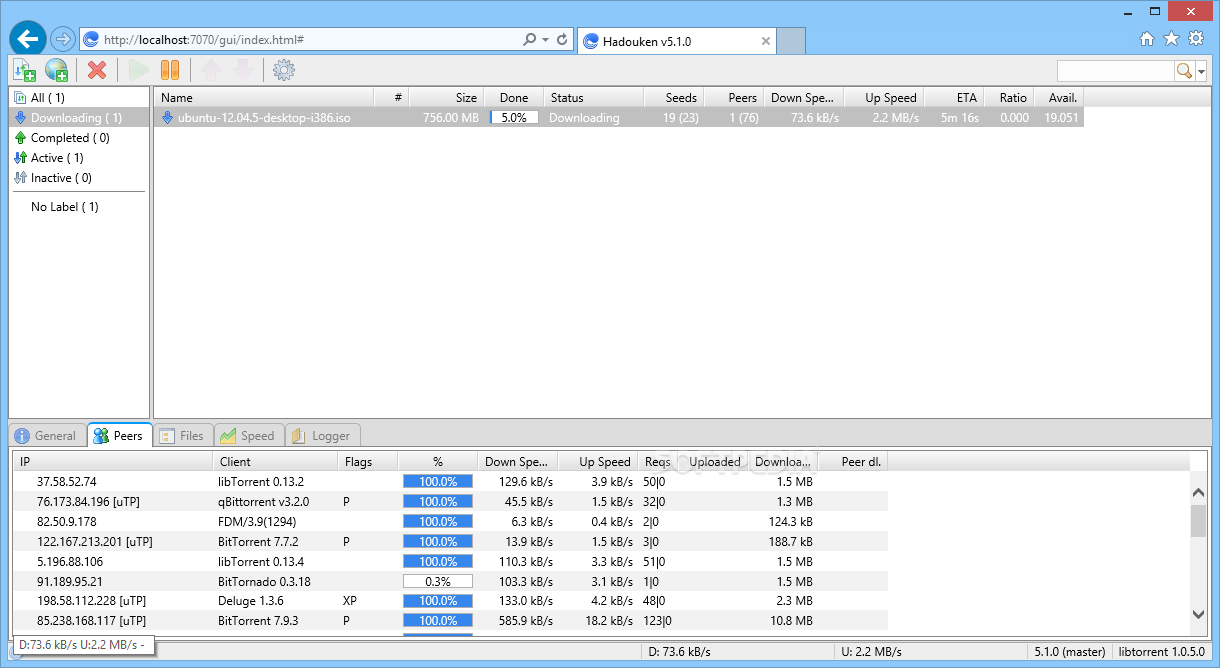
Task: Select peer row 122.167.213.201 [uTP]
Action: (x=451, y=541)
